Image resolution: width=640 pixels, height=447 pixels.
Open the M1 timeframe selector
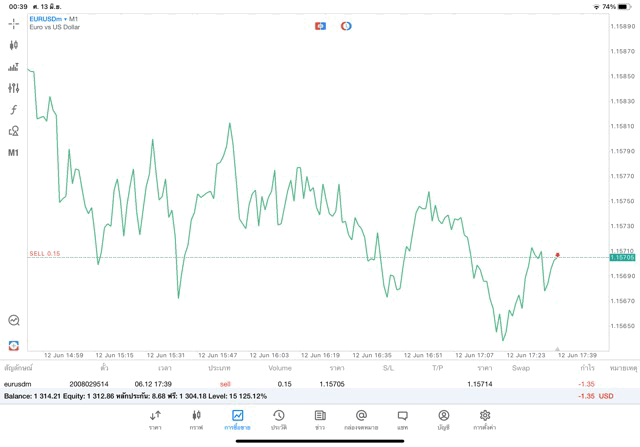point(14,153)
